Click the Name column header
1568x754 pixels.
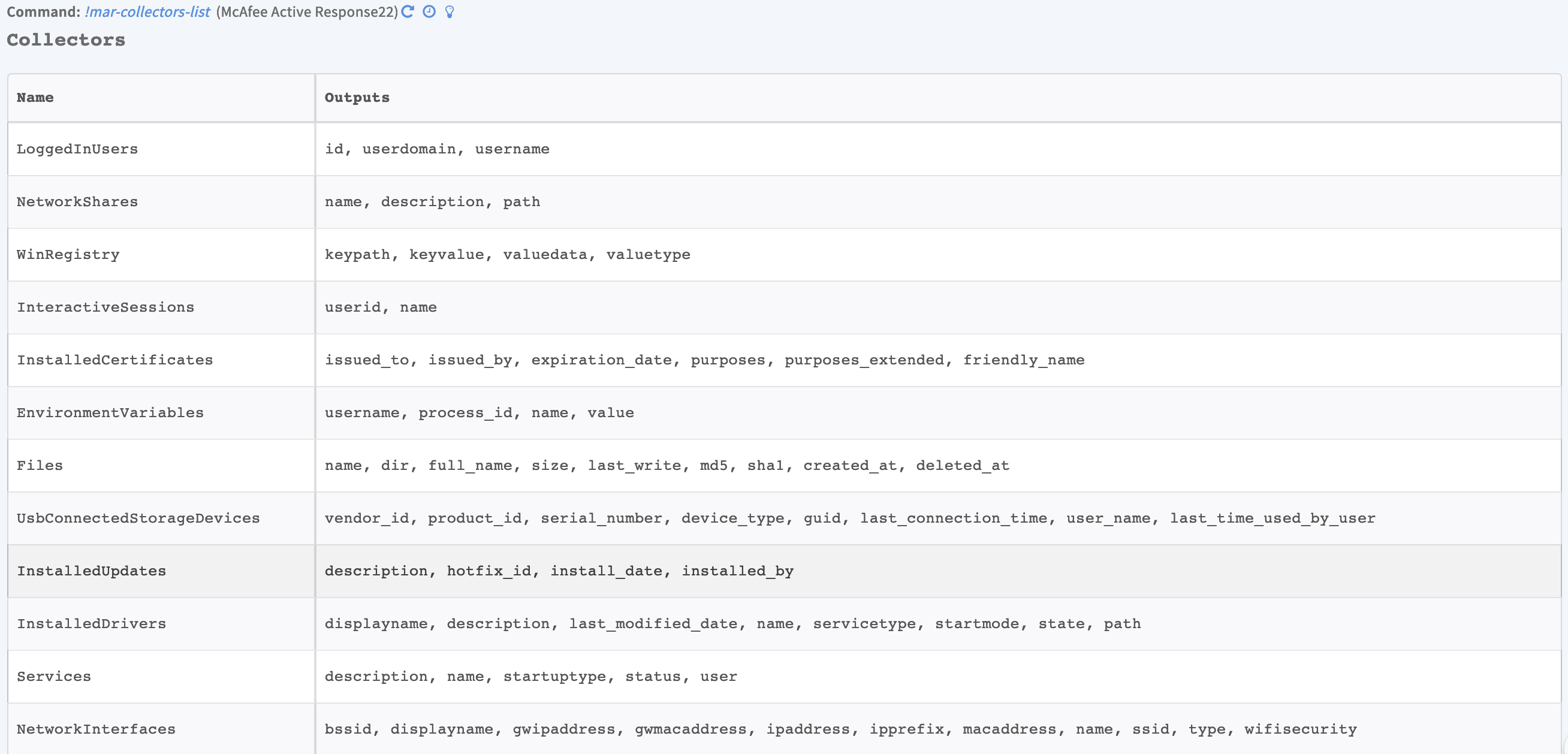pyautogui.click(x=35, y=97)
